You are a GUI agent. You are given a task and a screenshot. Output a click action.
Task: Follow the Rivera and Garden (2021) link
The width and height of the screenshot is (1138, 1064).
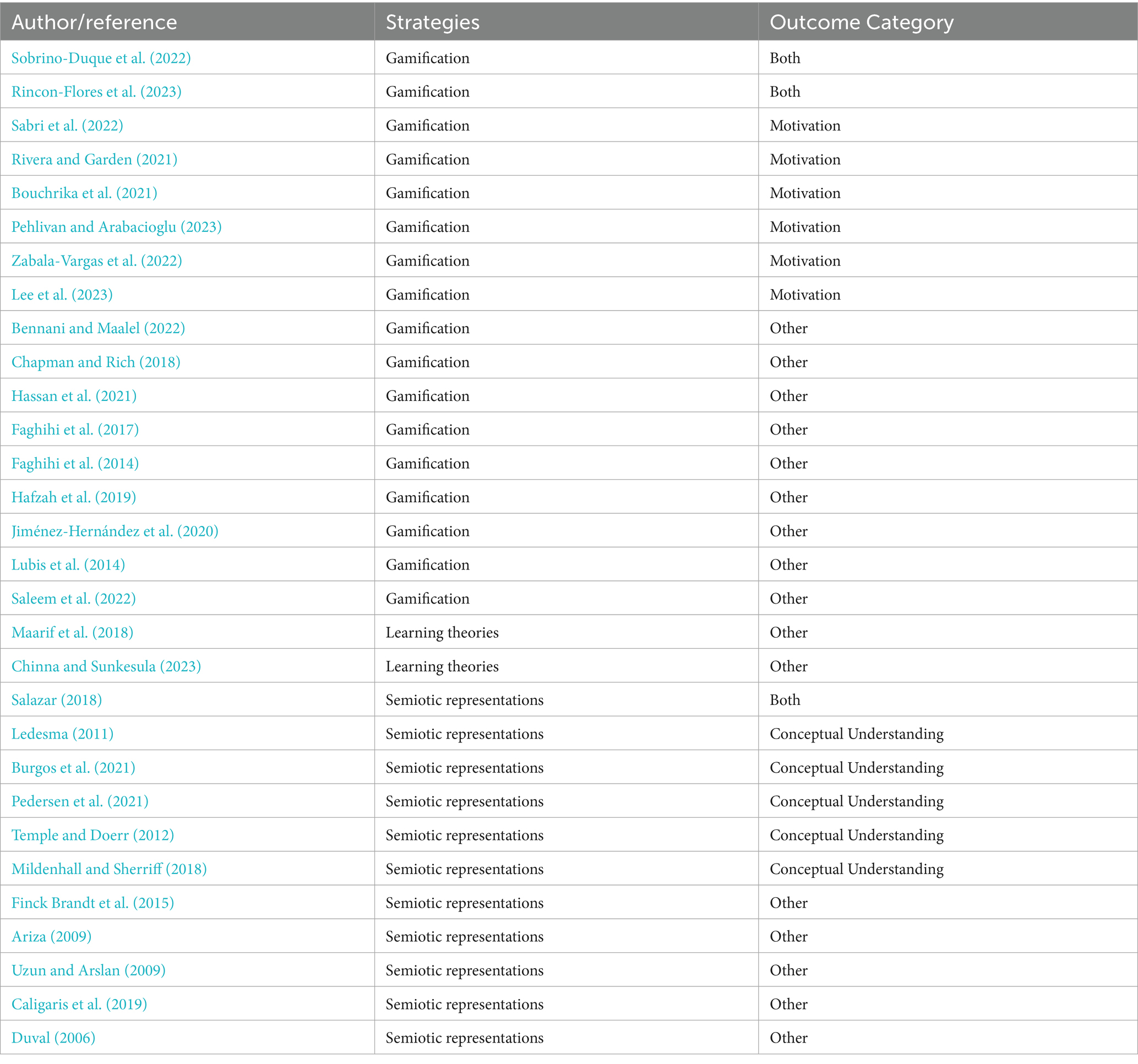[95, 159]
